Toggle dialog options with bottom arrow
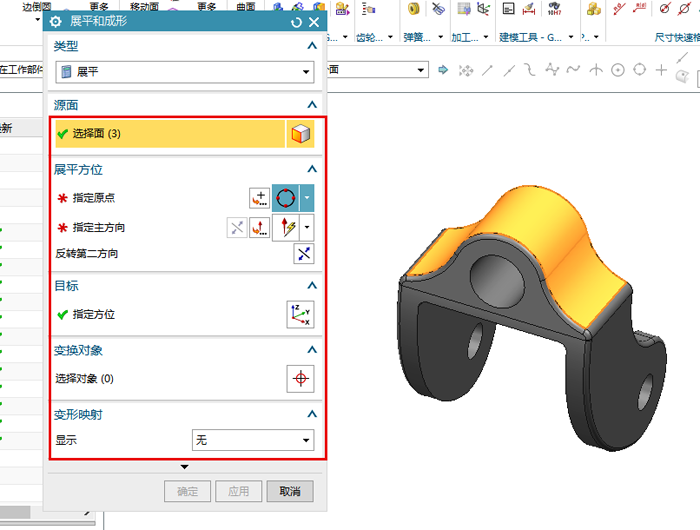700x530 pixels. [184, 467]
